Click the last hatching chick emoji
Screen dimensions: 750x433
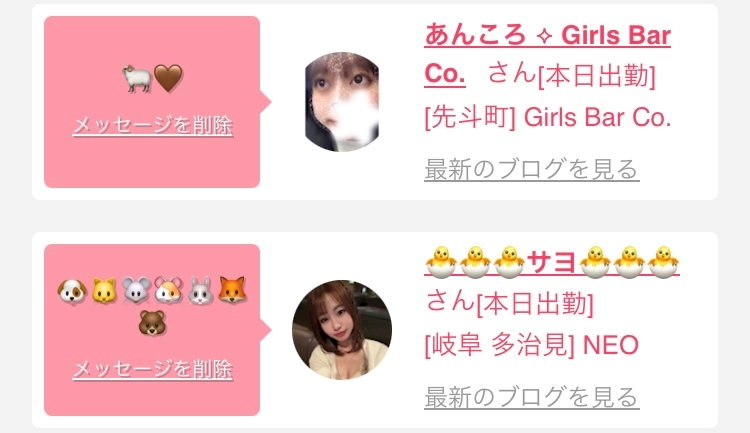coord(663,262)
